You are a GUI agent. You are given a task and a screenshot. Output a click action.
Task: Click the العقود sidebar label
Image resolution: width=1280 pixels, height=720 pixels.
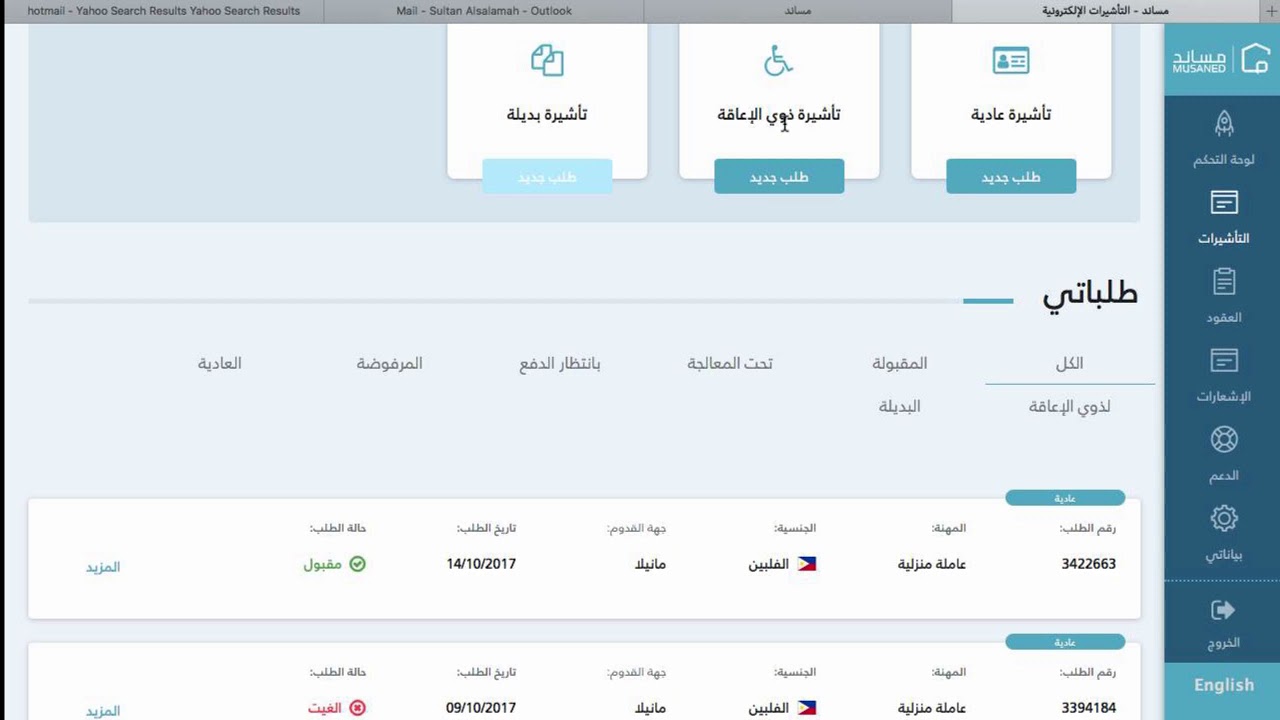click(x=1224, y=318)
